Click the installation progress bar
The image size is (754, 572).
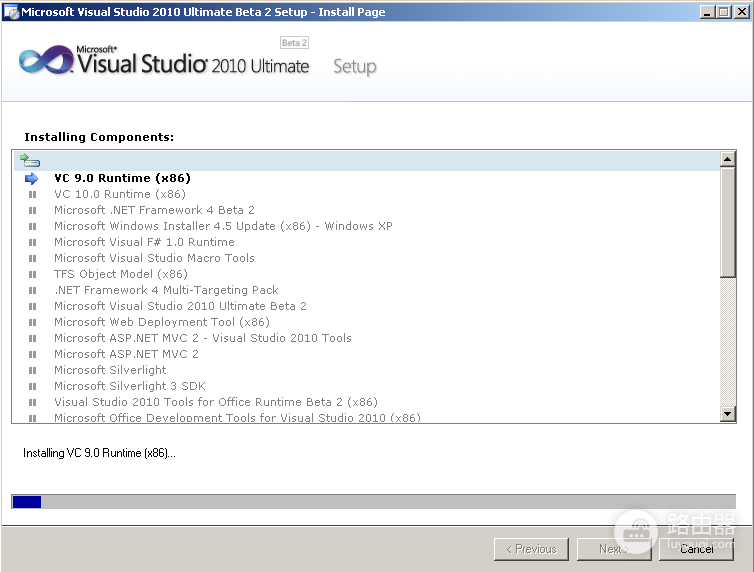click(374, 502)
